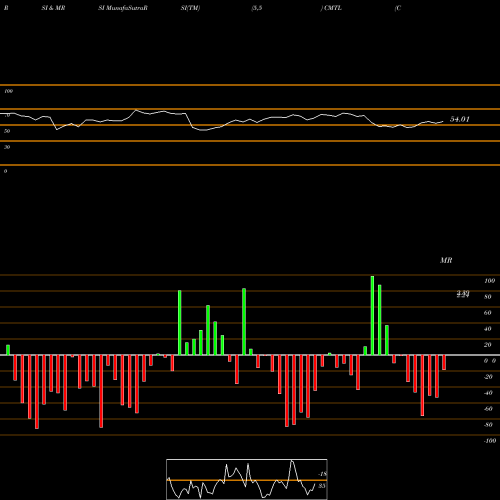
Task: Click the tallest green bar in the MR histogram
Action: pos(372,315)
